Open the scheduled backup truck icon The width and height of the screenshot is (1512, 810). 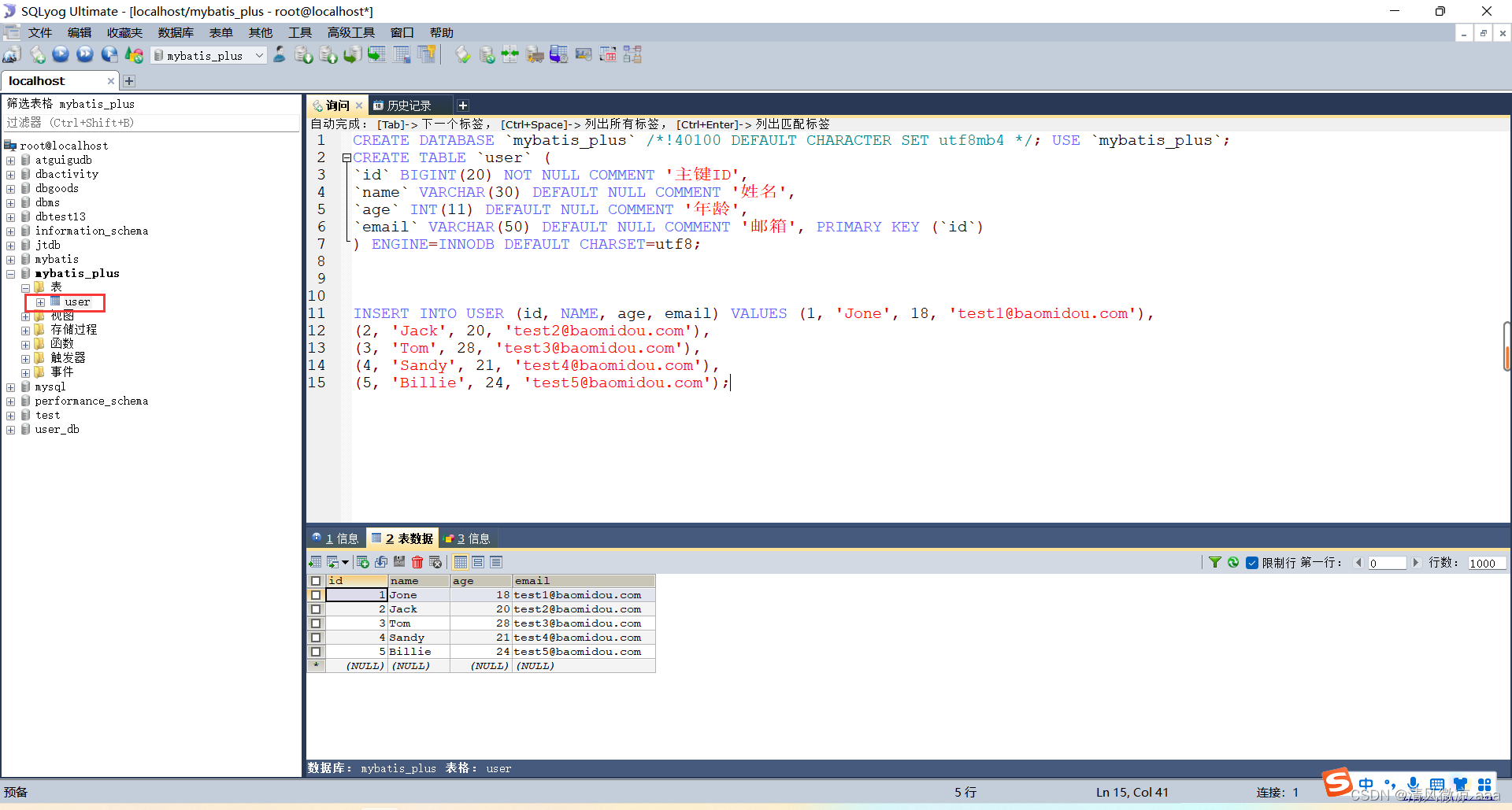535,54
